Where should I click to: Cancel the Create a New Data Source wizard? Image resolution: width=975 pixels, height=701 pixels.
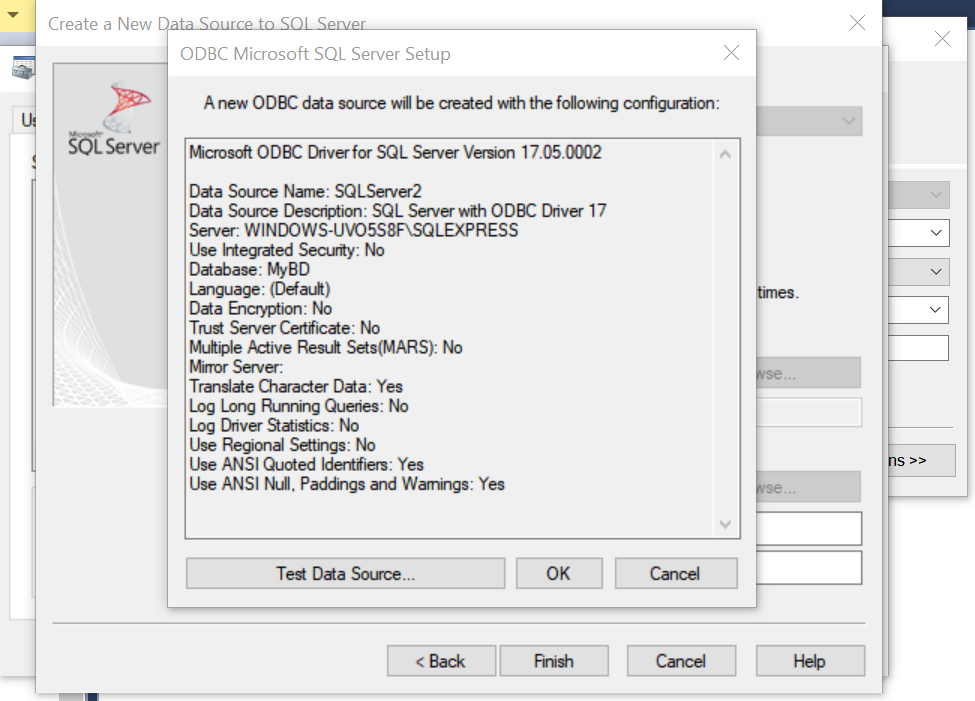(x=681, y=661)
